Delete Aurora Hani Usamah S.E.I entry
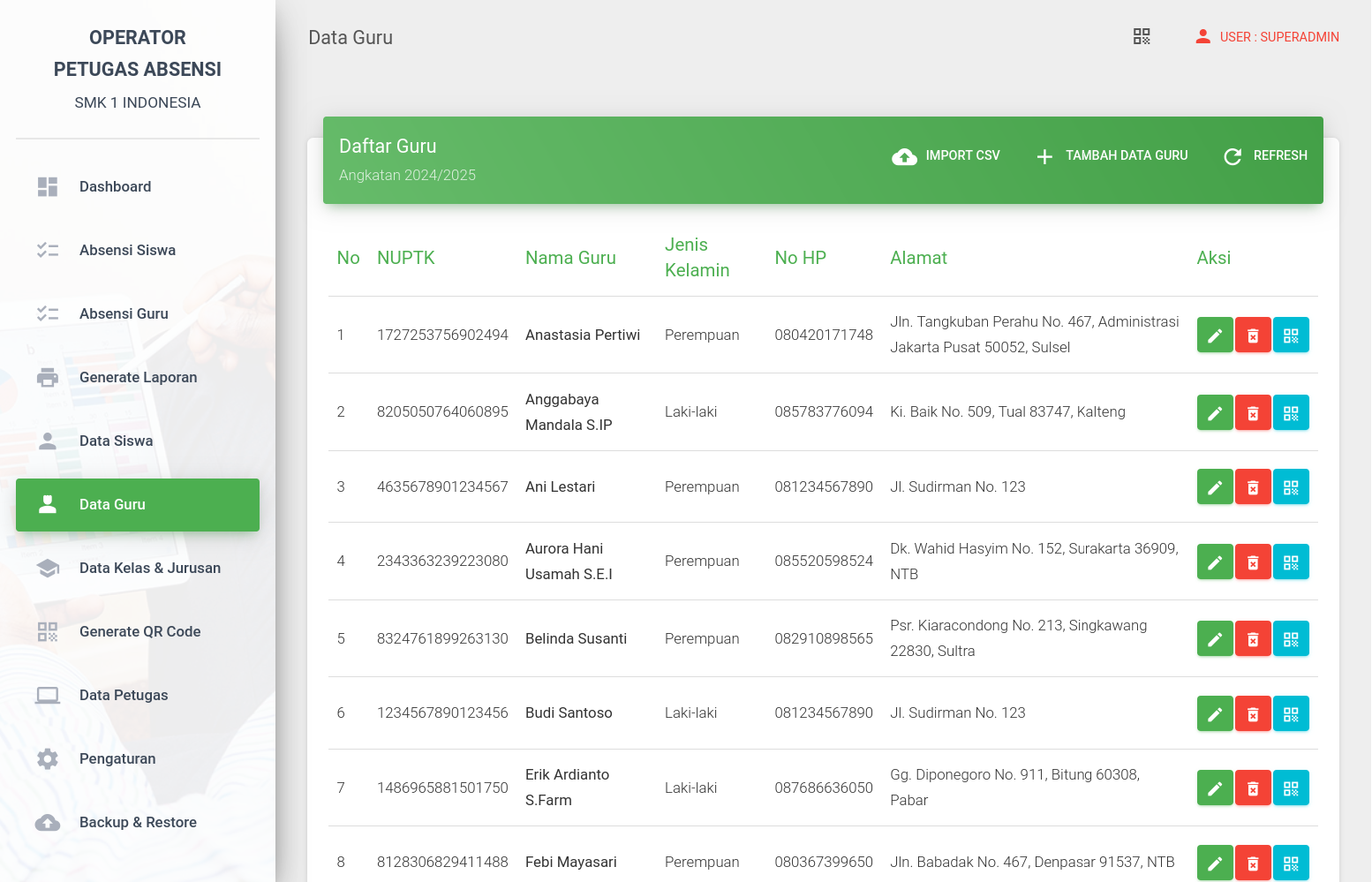The height and width of the screenshot is (882, 1372). pyautogui.click(x=1253, y=562)
